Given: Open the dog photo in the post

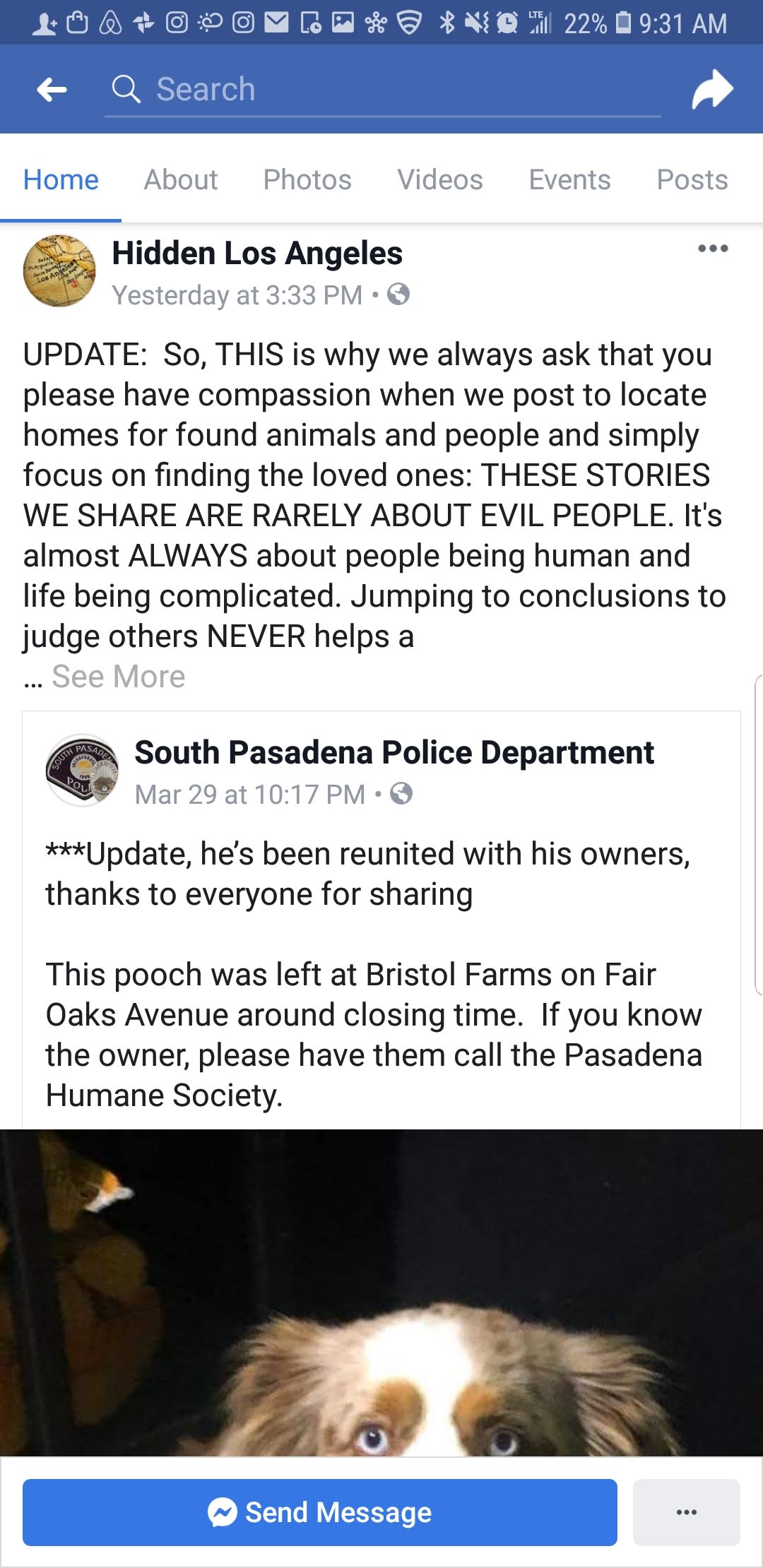Looking at the screenshot, I should click(381, 1293).
